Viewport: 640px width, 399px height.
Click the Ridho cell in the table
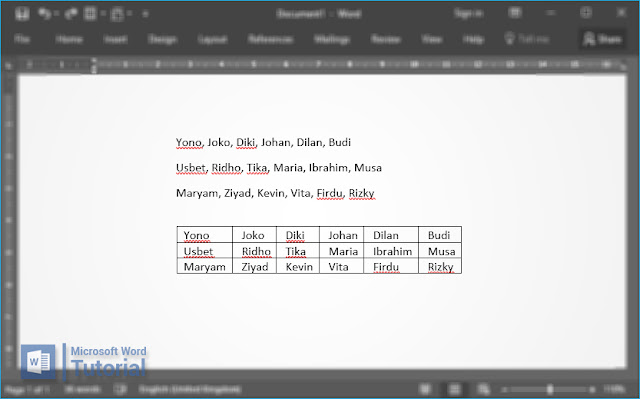[x=254, y=251]
